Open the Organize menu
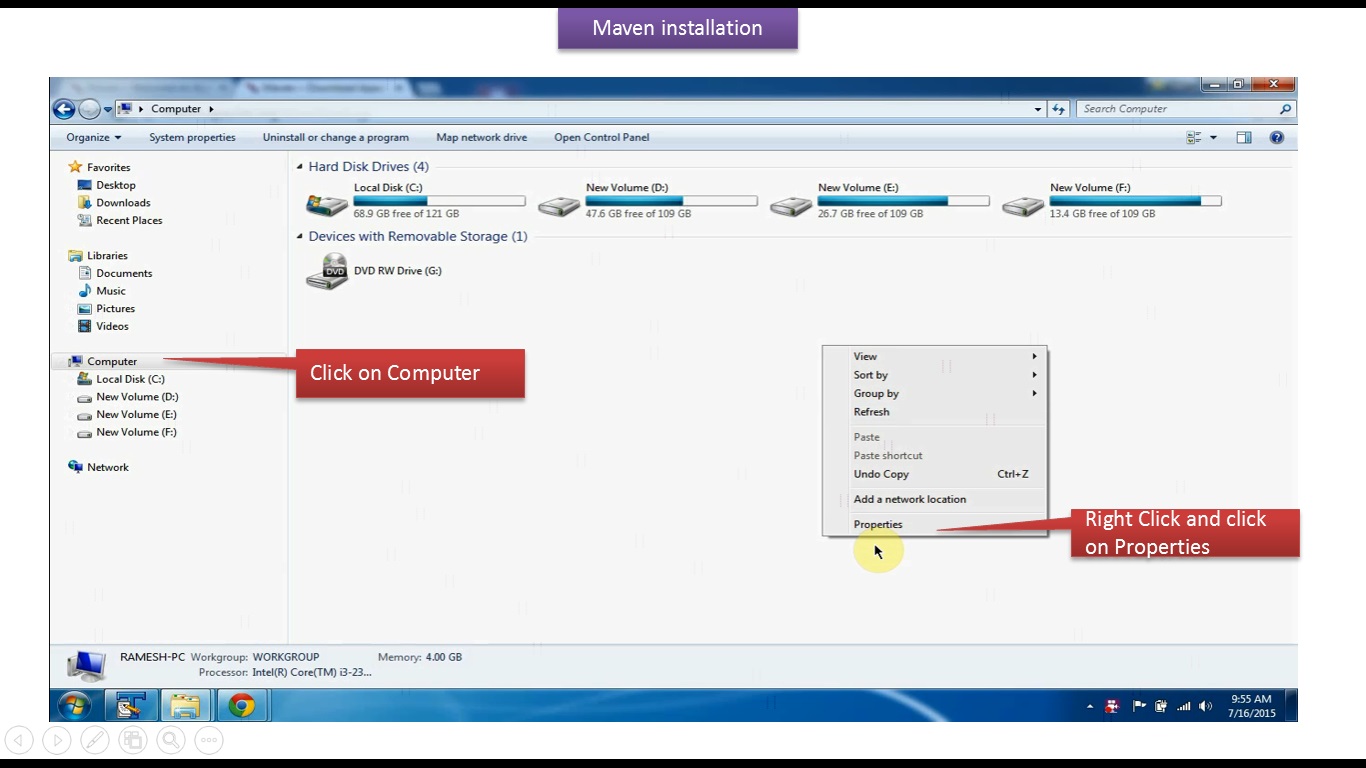The height and width of the screenshot is (768, 1366). (93, 137)
